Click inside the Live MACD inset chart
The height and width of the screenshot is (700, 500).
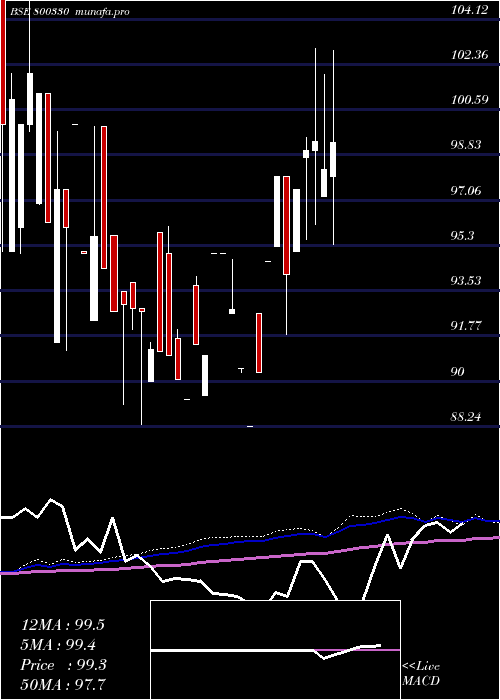(x=275, y=650)
